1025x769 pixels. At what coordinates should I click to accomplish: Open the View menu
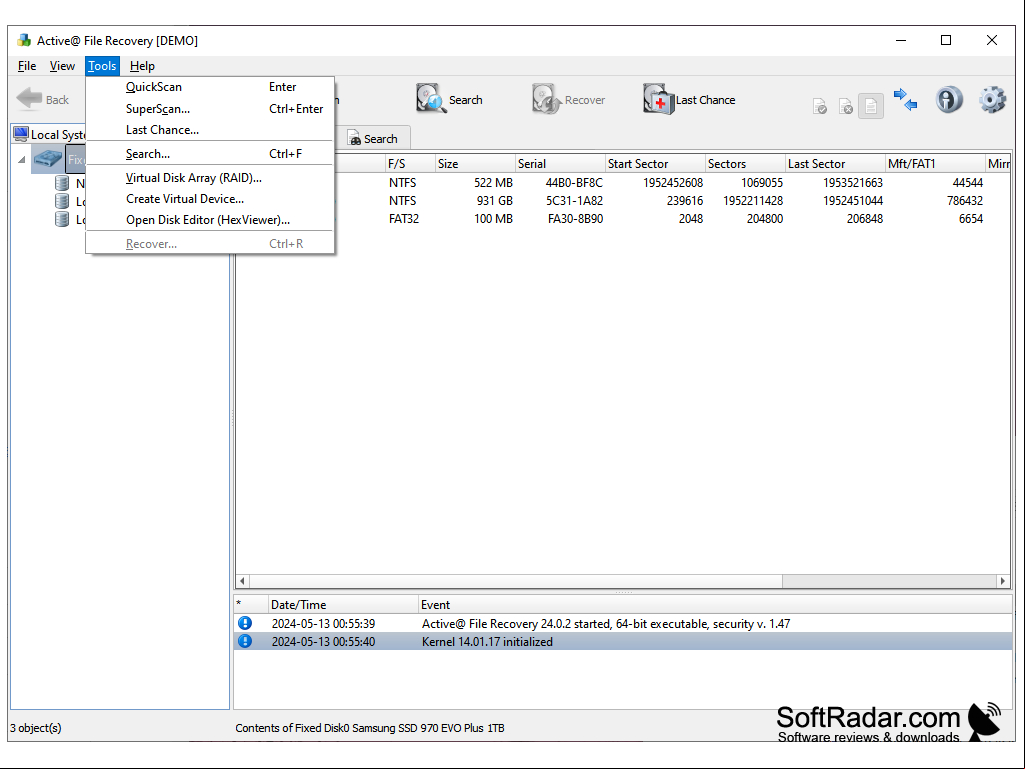[x=62, y=66]
